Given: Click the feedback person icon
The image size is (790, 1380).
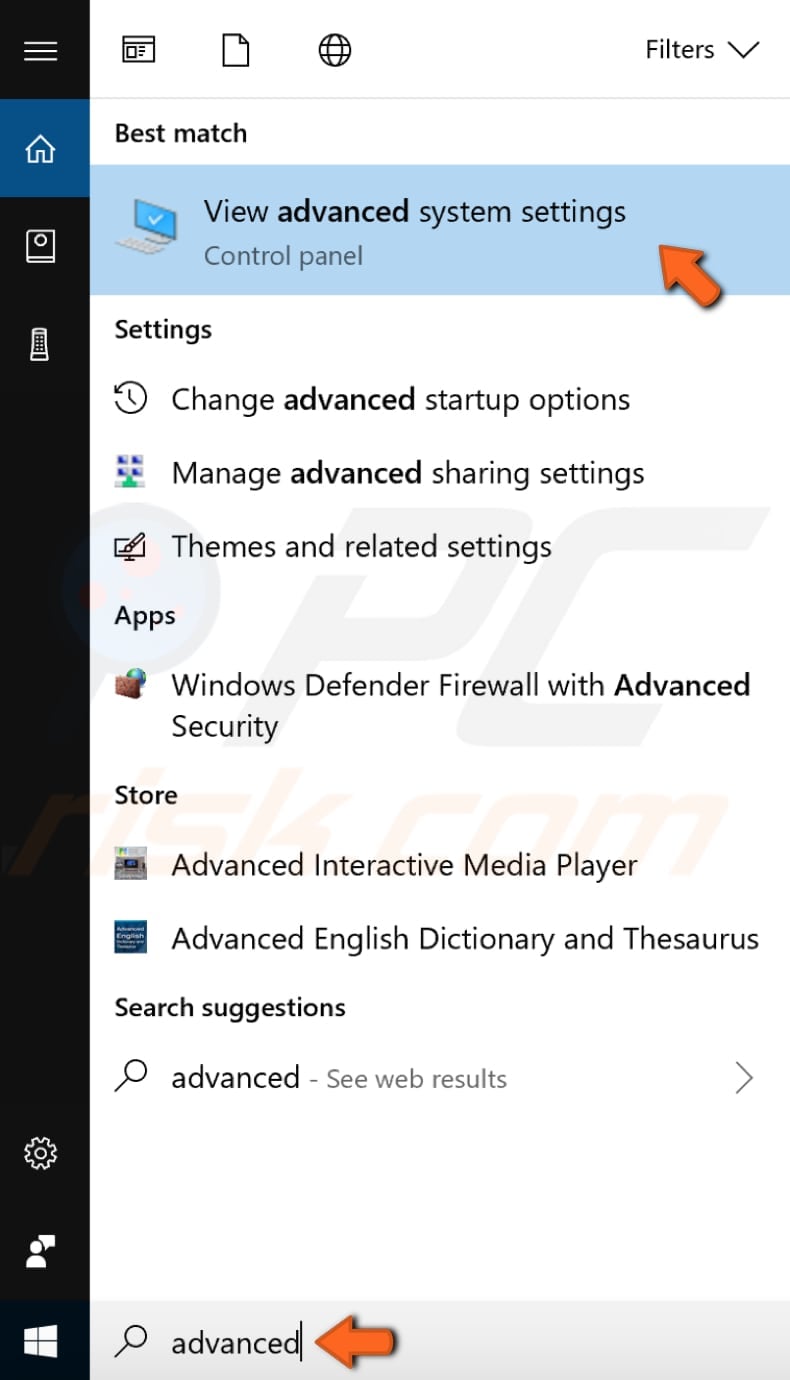Looking at the screenshot, I should coord(41,1250).
